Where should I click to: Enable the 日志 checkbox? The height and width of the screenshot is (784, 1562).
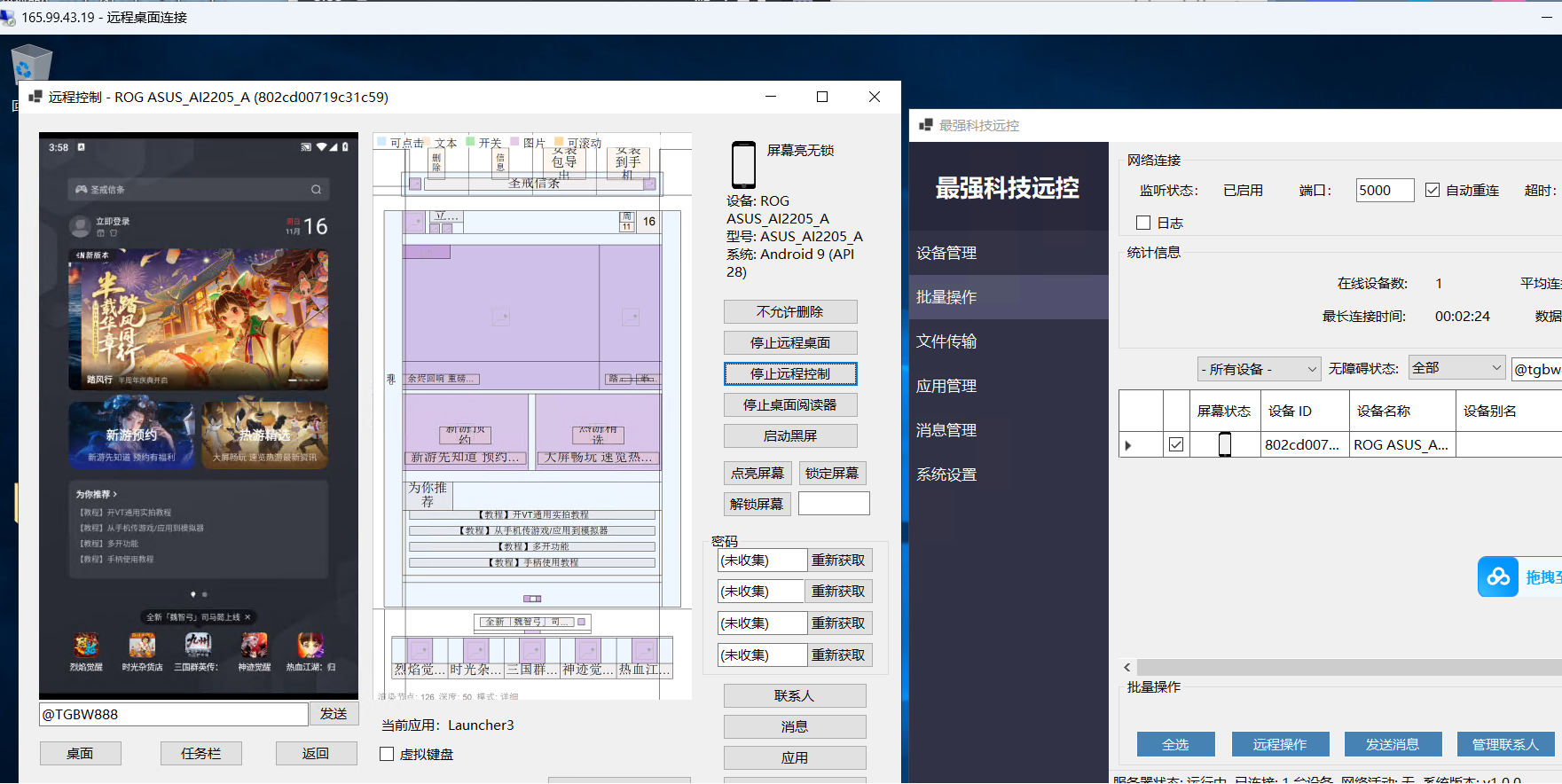pyautogui.click(x=1143, y=223)
